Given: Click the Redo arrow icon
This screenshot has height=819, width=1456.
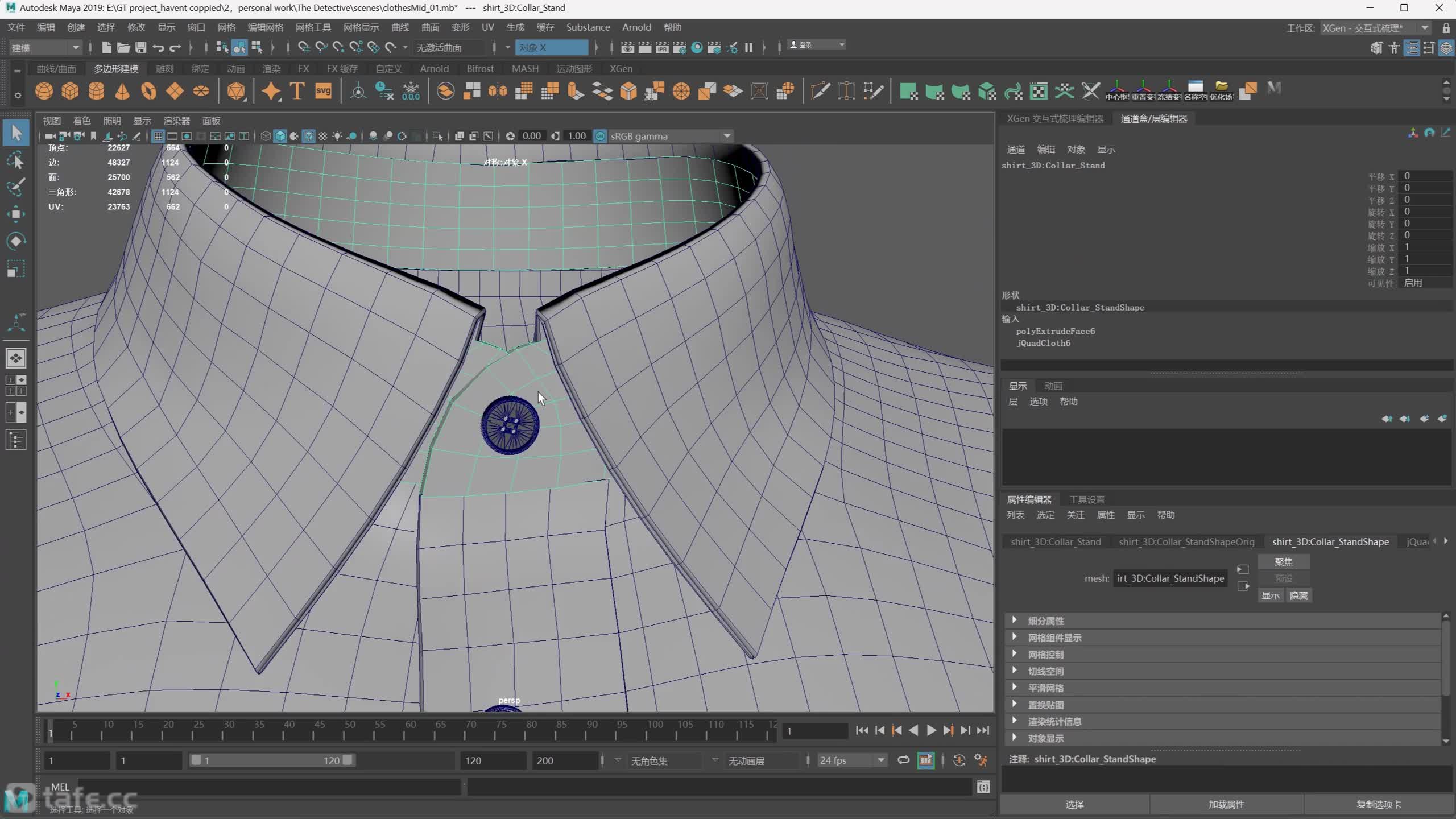Looking at the screenshot, I should (175, 47).
